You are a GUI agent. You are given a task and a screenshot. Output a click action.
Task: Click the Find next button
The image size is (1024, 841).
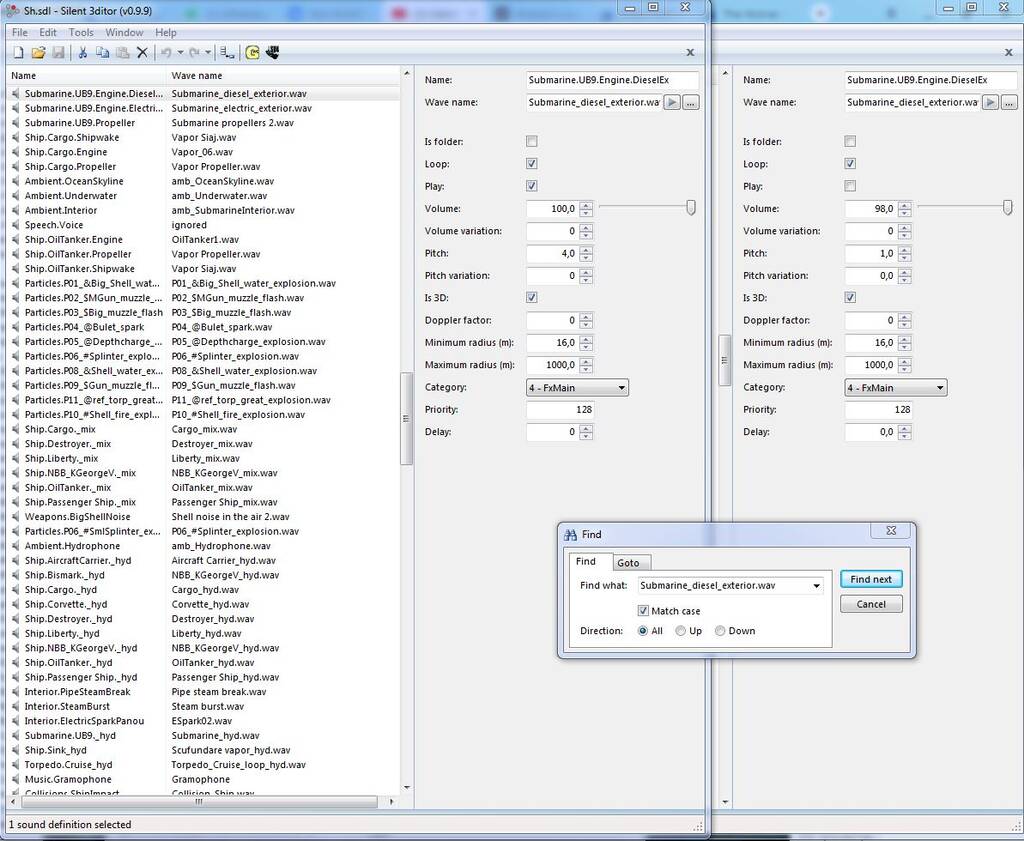pos(871,579)
